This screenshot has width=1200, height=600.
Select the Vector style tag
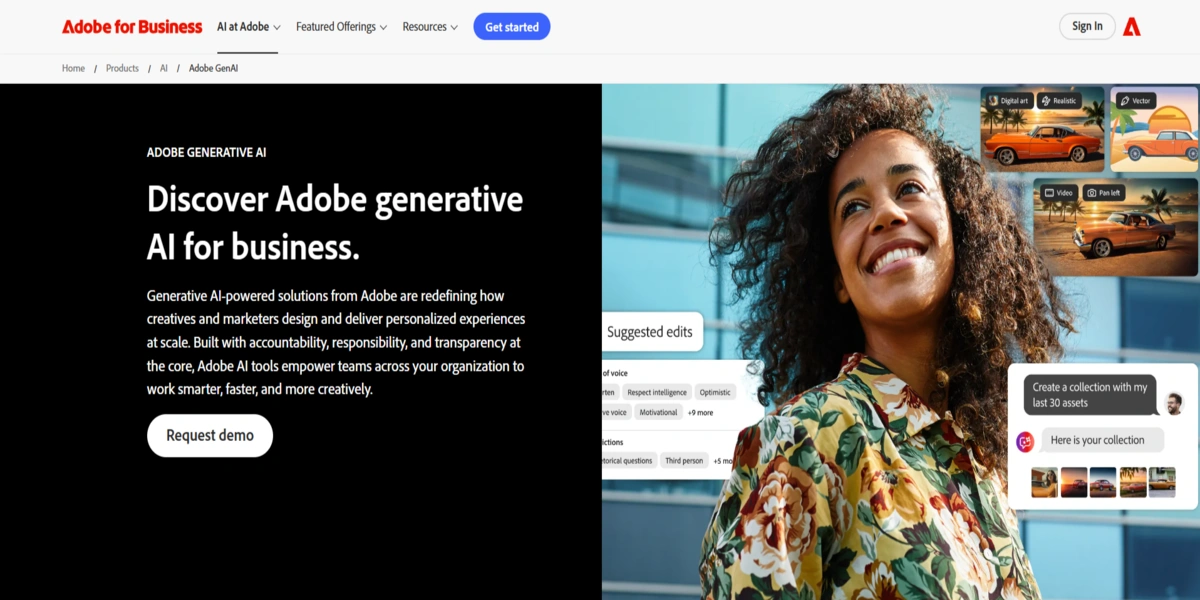coord(1135,101)
